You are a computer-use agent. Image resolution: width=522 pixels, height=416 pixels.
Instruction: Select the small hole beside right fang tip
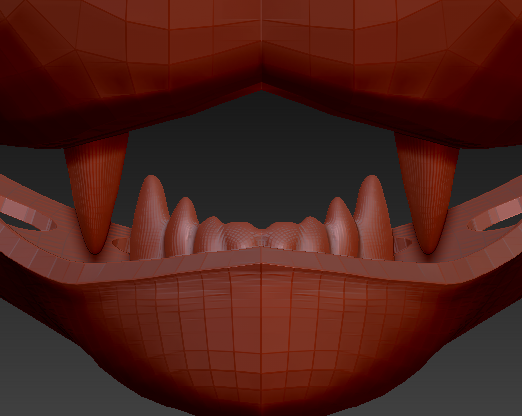pos(404,243)
